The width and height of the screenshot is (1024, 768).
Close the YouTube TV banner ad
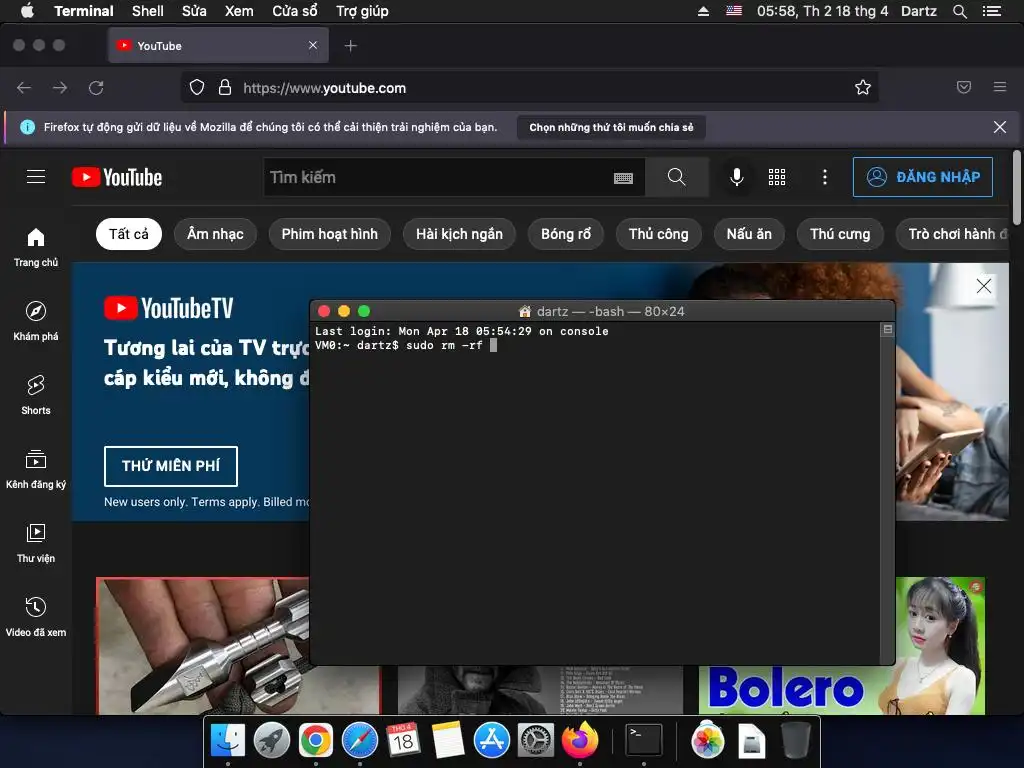(x=984, y=285)
